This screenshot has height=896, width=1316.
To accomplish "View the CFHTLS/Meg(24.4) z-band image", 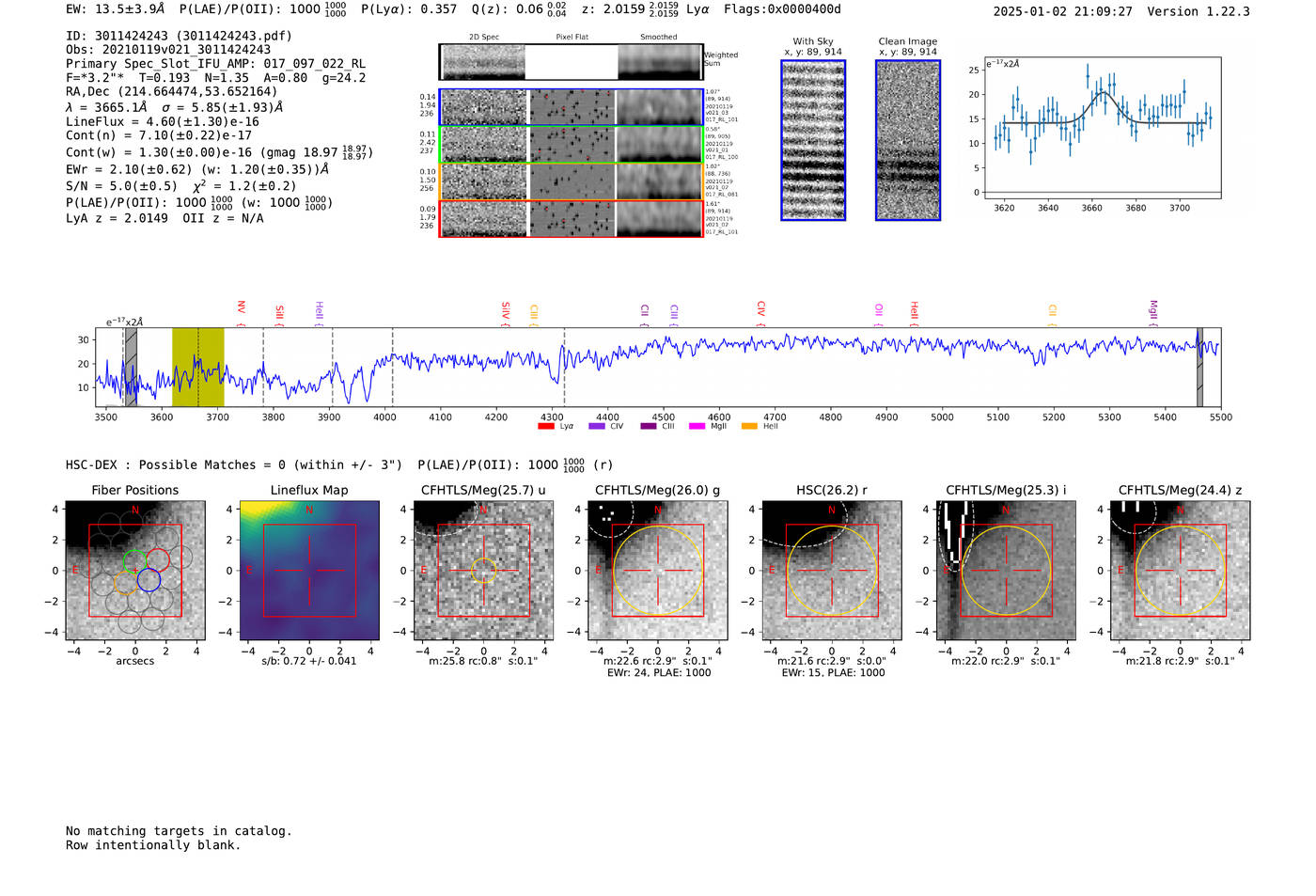I will [x=1181, y=571].
